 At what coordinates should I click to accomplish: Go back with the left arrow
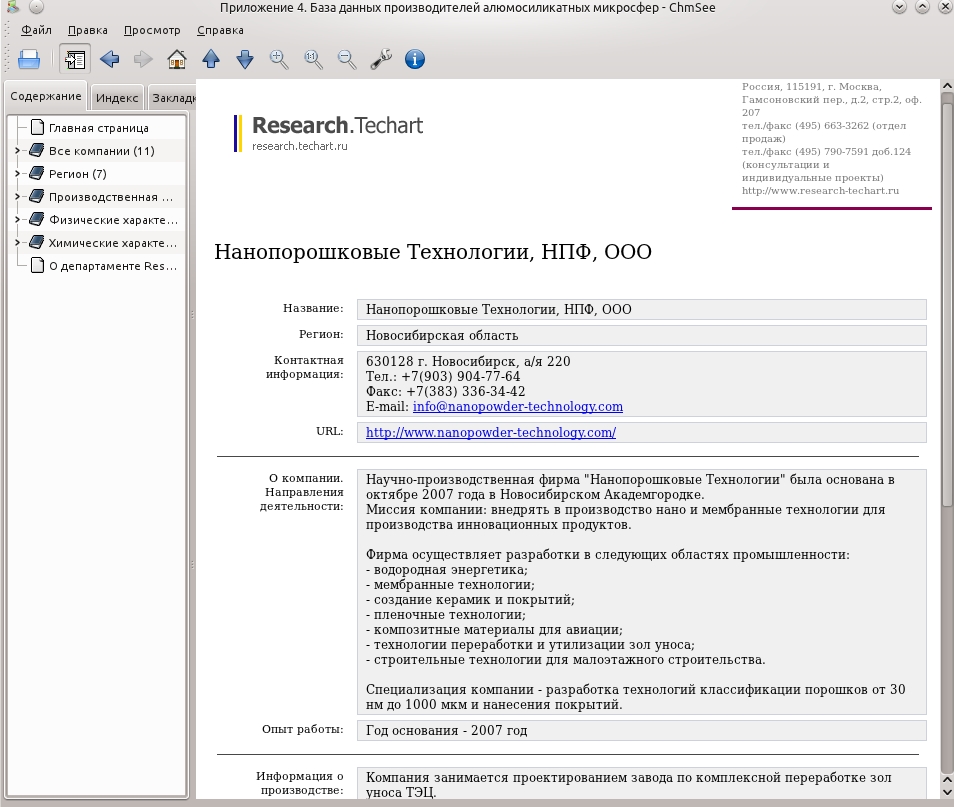110,60
